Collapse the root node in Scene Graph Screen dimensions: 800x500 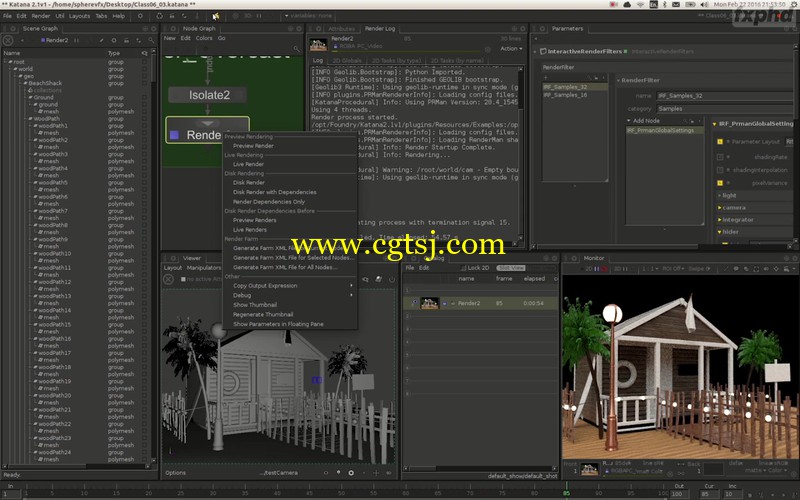5,62
